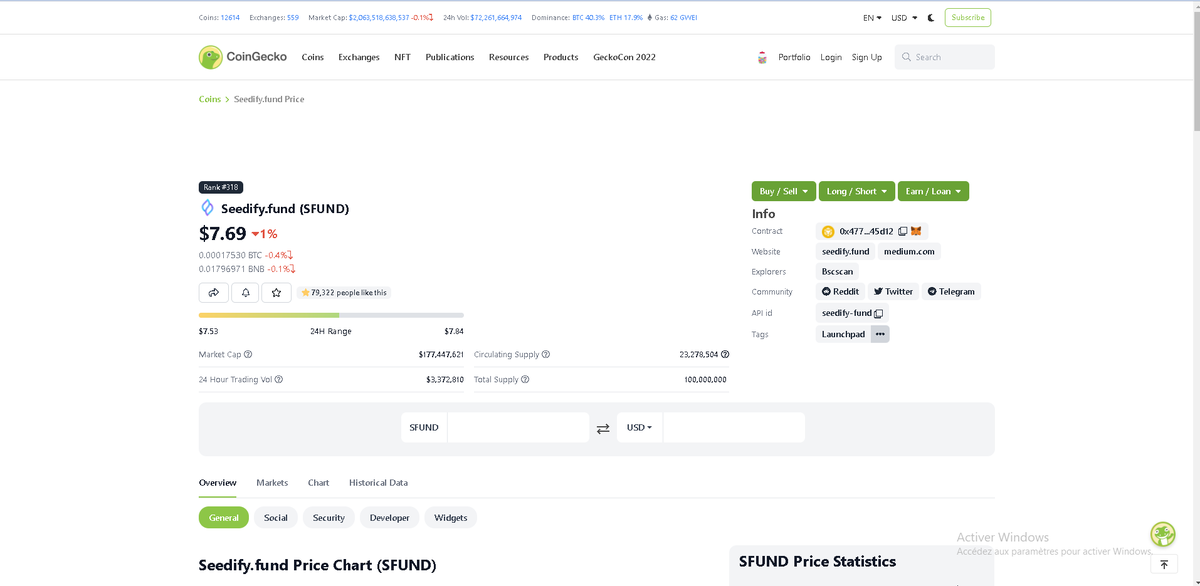Open the USD currency dropdown in top bar
Screen dimensions: 1200x586
click(x=904, y=17)
